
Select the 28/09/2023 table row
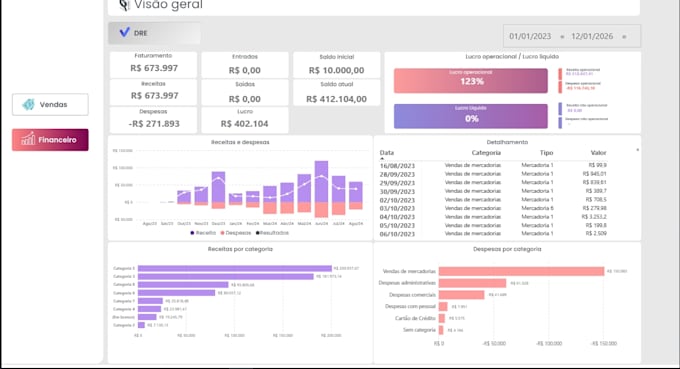[493, 174]
